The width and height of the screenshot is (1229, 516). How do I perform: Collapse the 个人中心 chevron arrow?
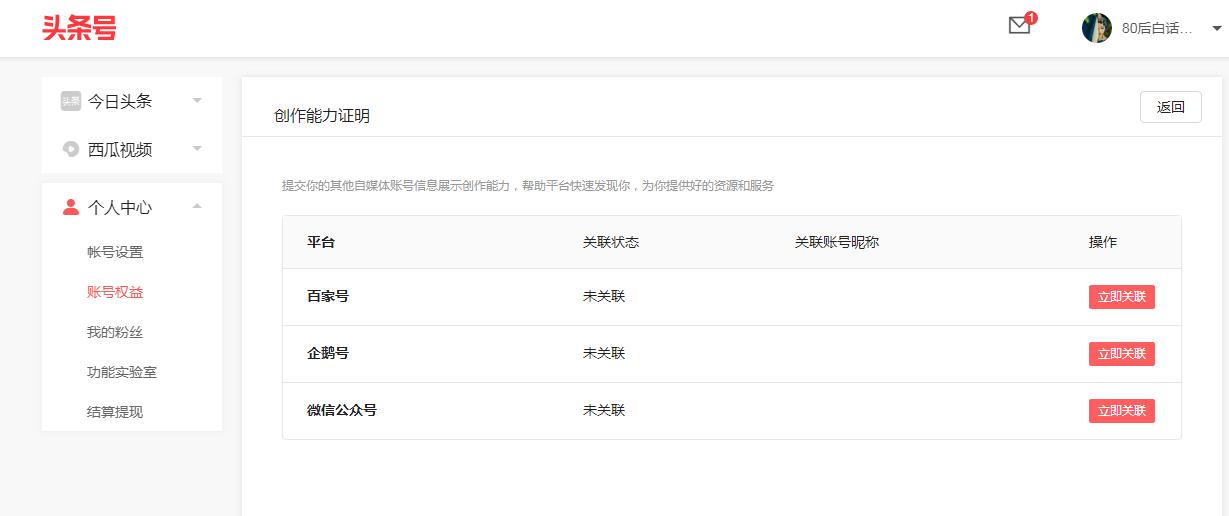coord(197,206)
